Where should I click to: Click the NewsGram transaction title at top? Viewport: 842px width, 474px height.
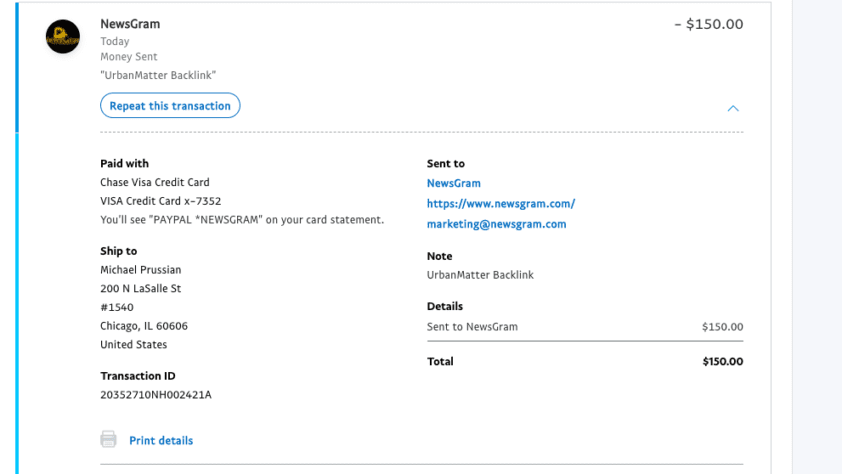point(130,24)
